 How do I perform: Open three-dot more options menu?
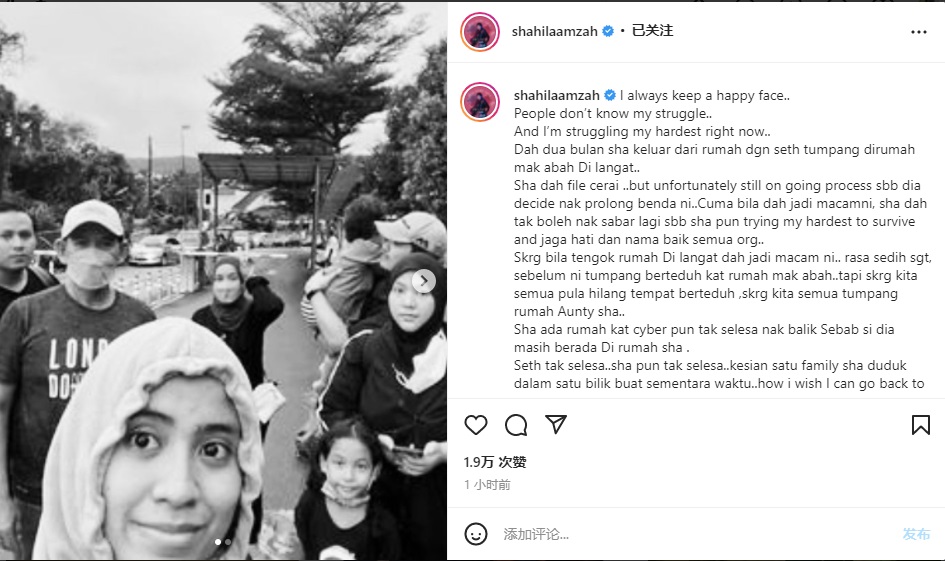click(918, 32)
